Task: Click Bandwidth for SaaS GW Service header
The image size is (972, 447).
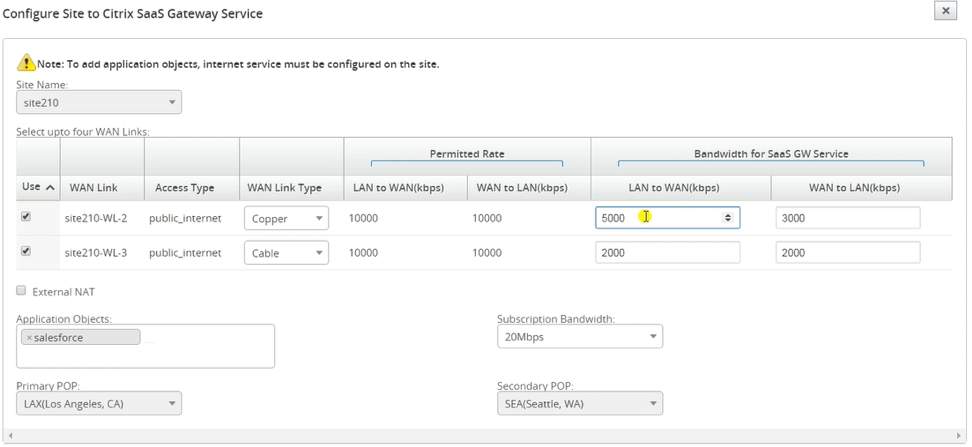Action: tap(771, 154)
